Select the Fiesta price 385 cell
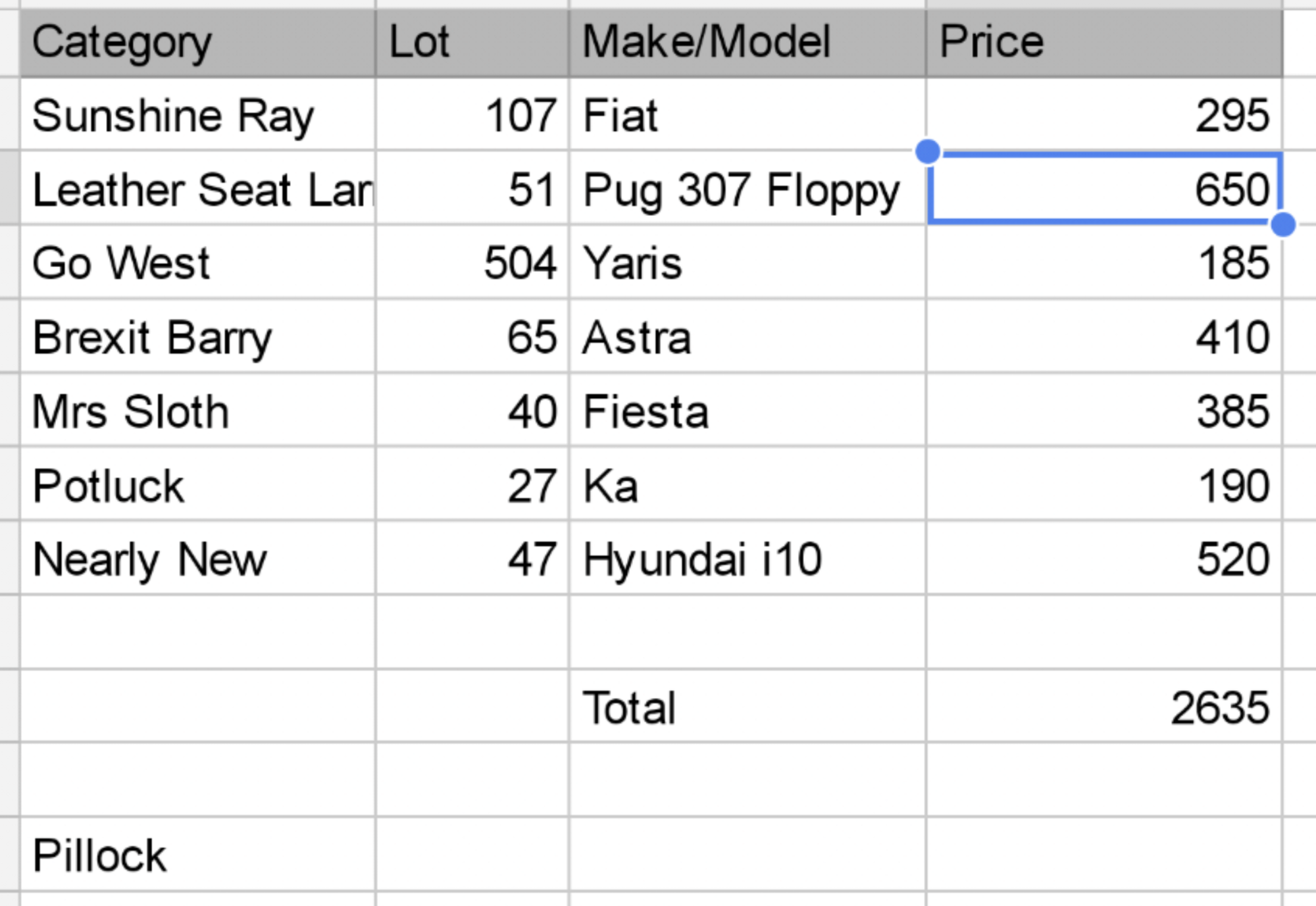This screenshot has width=1316, height=906. tap(1105, 411)
